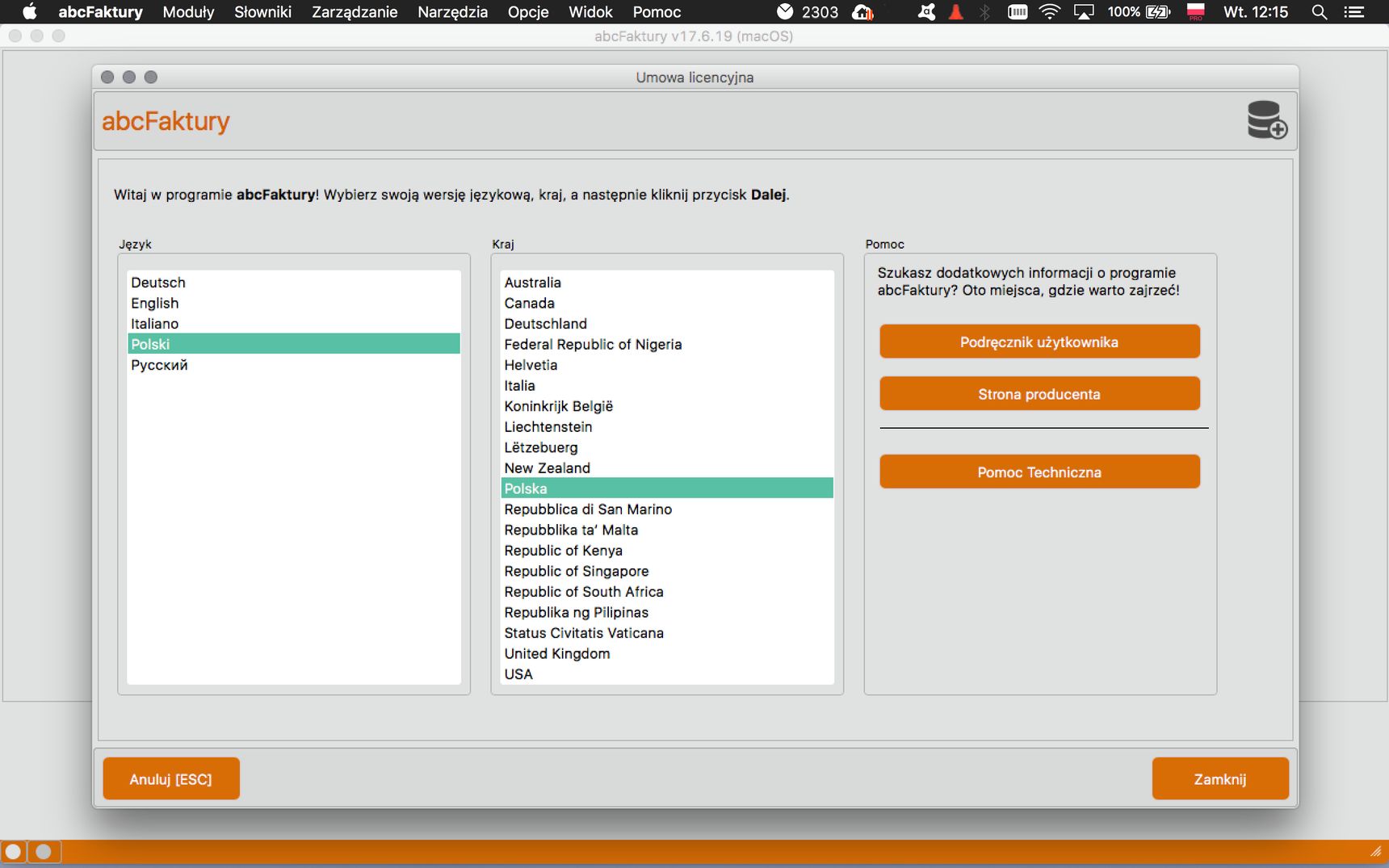Select Republic of South Africa

click(667, 592)
